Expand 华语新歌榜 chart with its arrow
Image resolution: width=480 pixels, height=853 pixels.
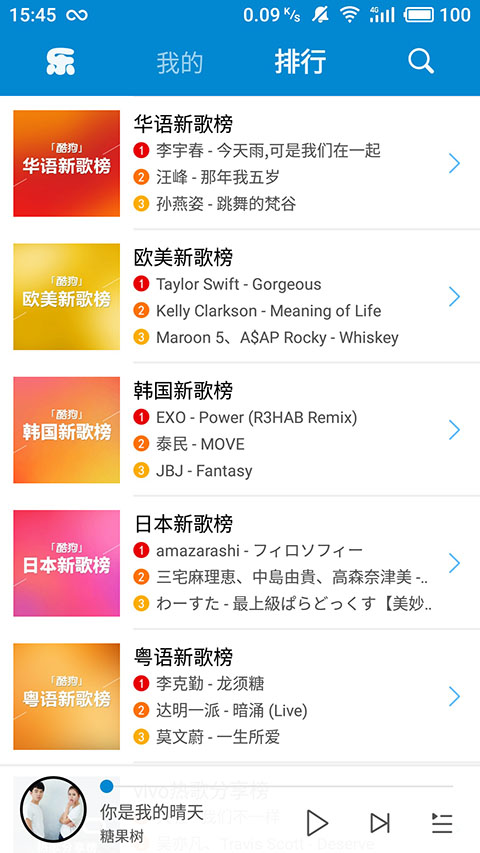(x=454, y=163)
